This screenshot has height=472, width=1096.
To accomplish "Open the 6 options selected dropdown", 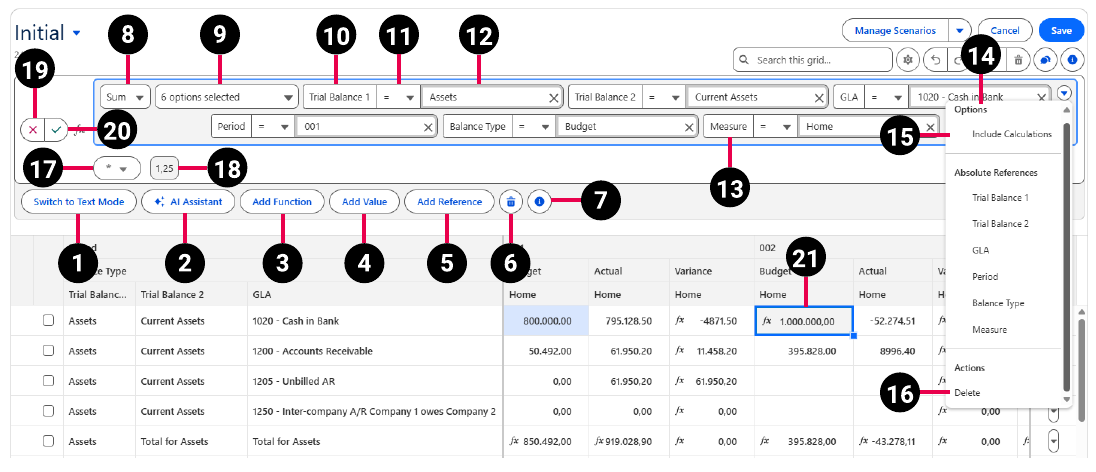I will 227,97.
